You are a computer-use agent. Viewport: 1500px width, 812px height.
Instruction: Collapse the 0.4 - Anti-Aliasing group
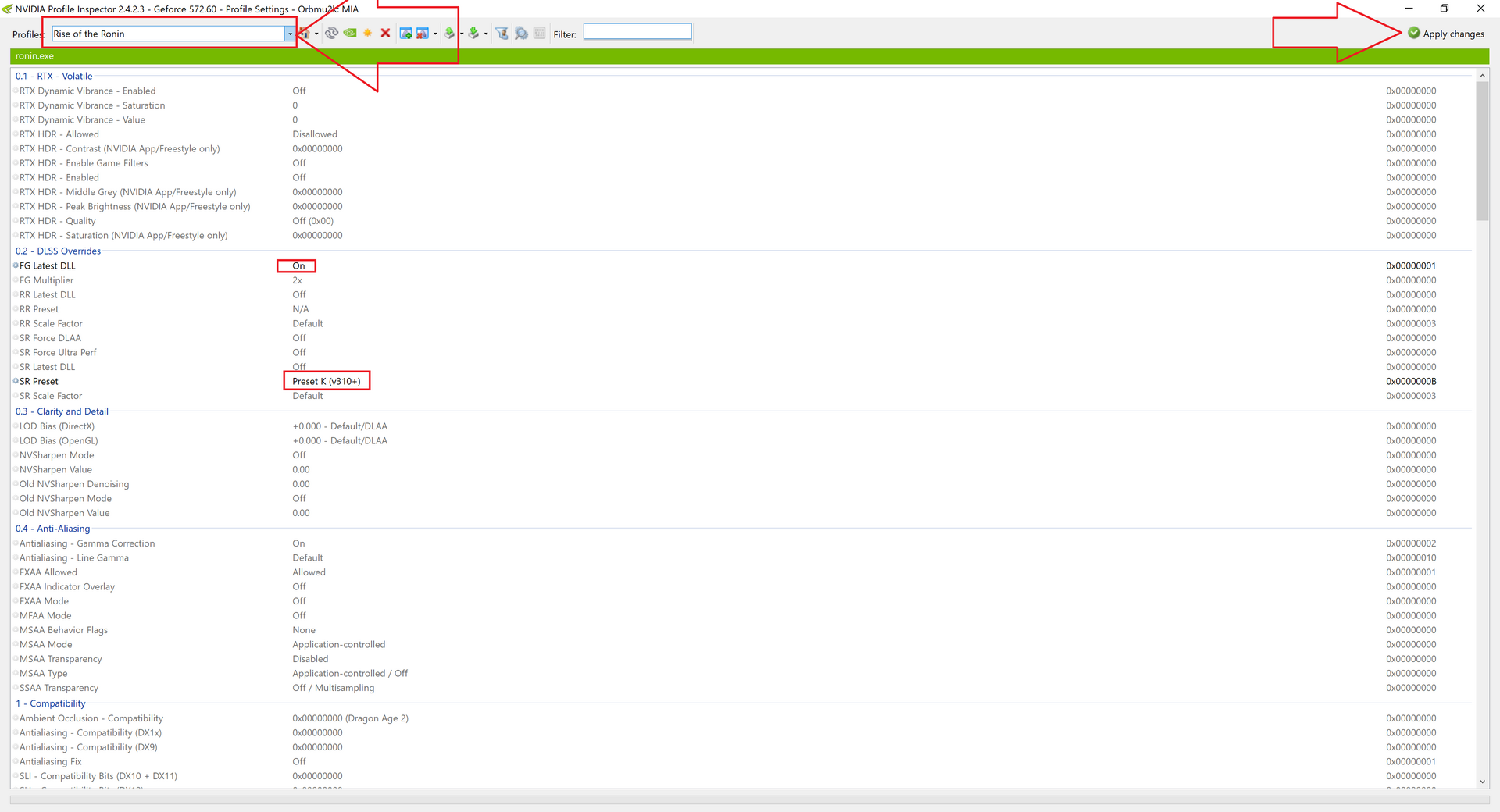click(x=52, y=529)
